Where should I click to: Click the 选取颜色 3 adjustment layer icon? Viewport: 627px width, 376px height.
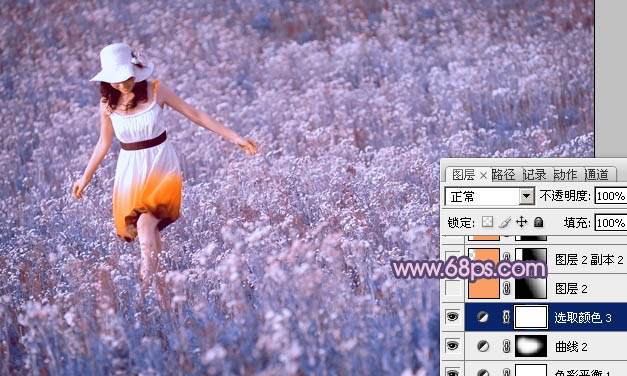click(x=483, y=317)
